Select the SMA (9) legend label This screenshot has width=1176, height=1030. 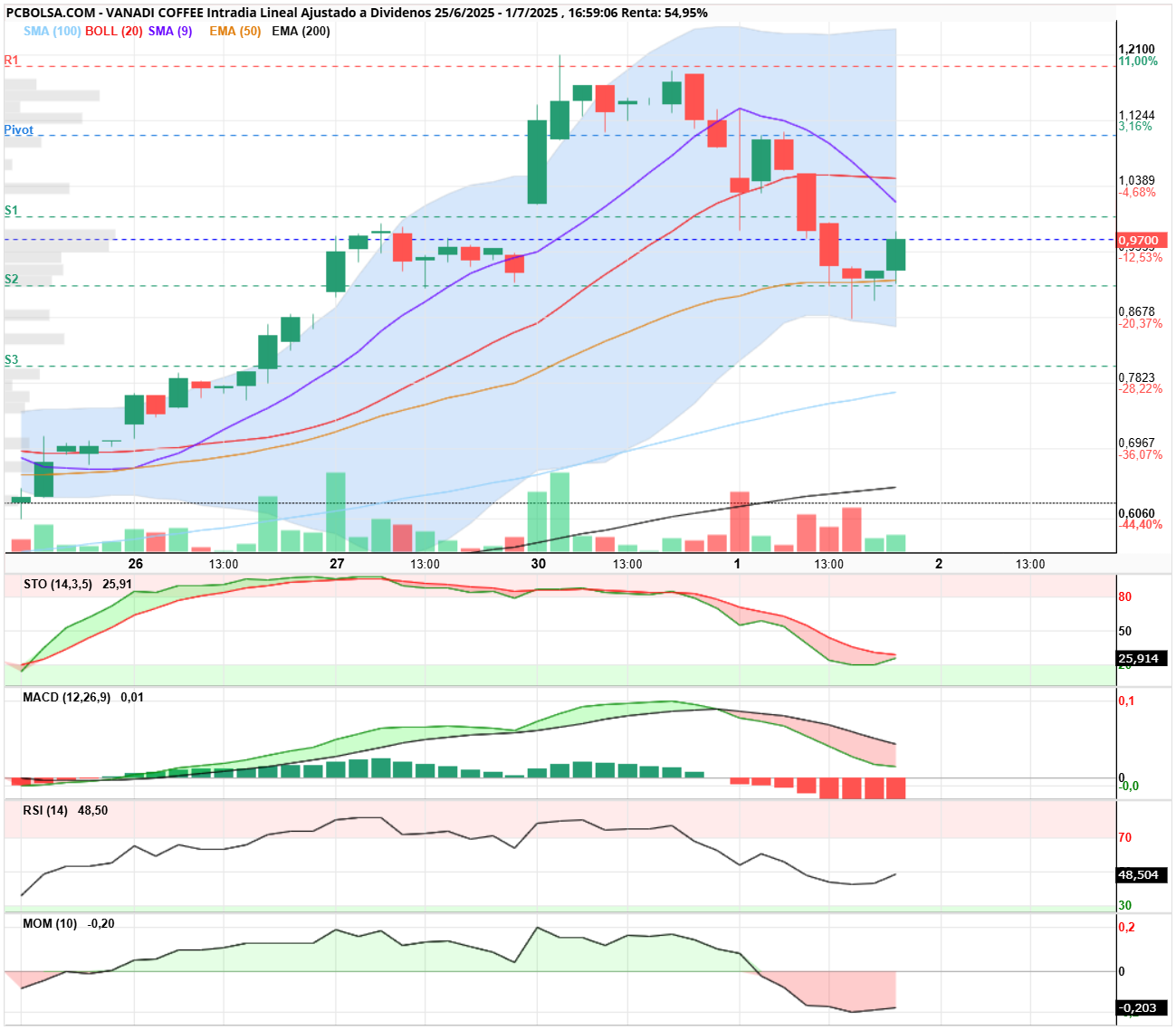coord(170,31)
